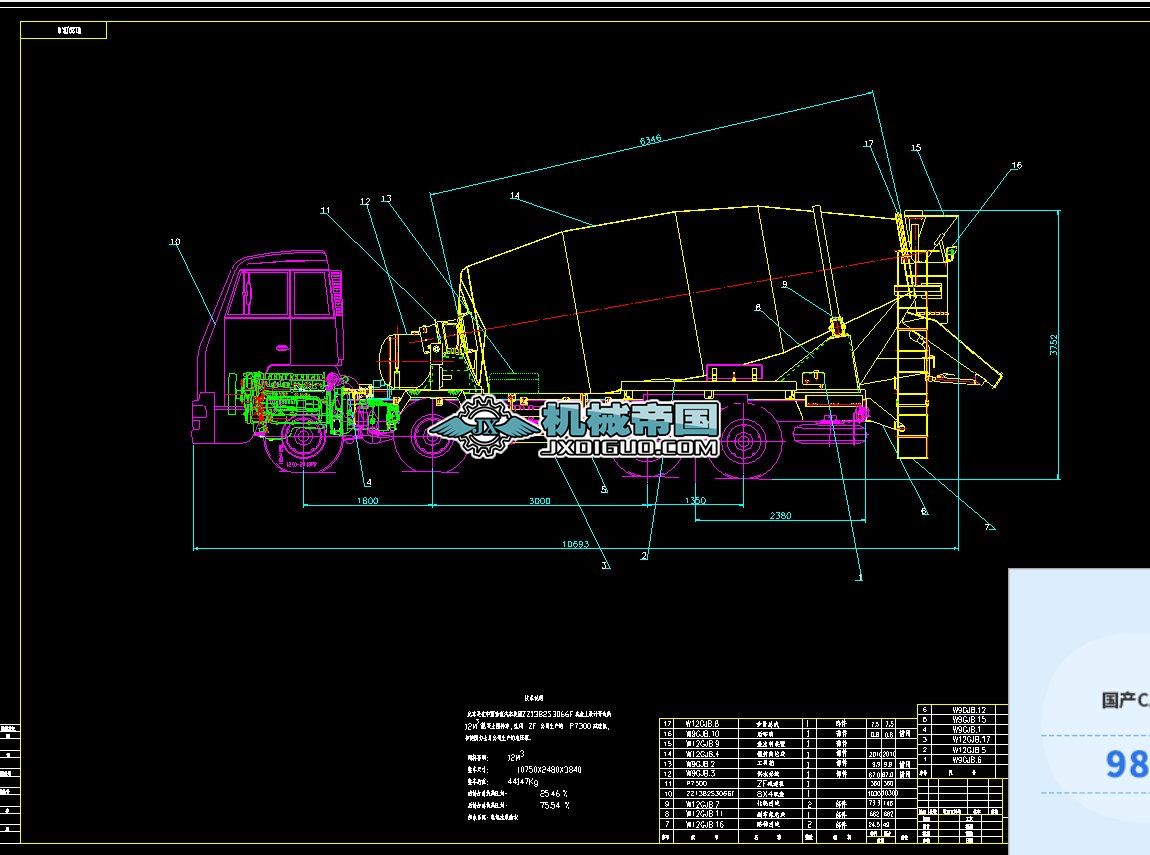
Task: Click the 44147Kg mass value
Action: [523, 782]
